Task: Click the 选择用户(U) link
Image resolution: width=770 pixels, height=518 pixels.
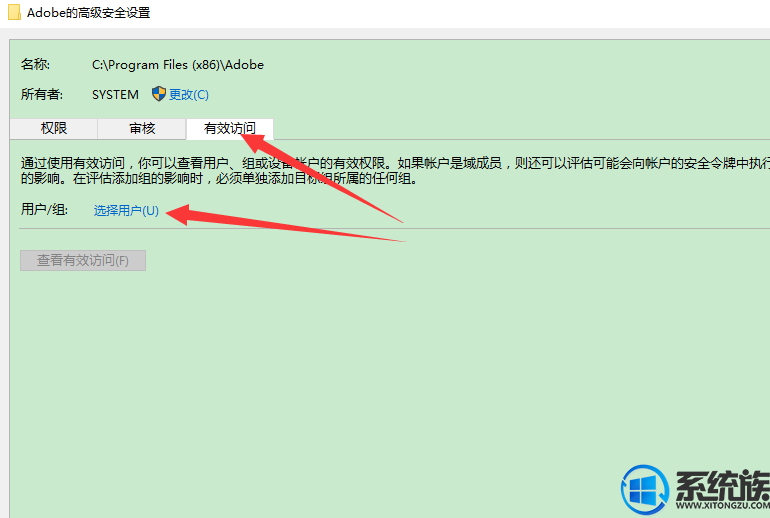Action: 126,211
